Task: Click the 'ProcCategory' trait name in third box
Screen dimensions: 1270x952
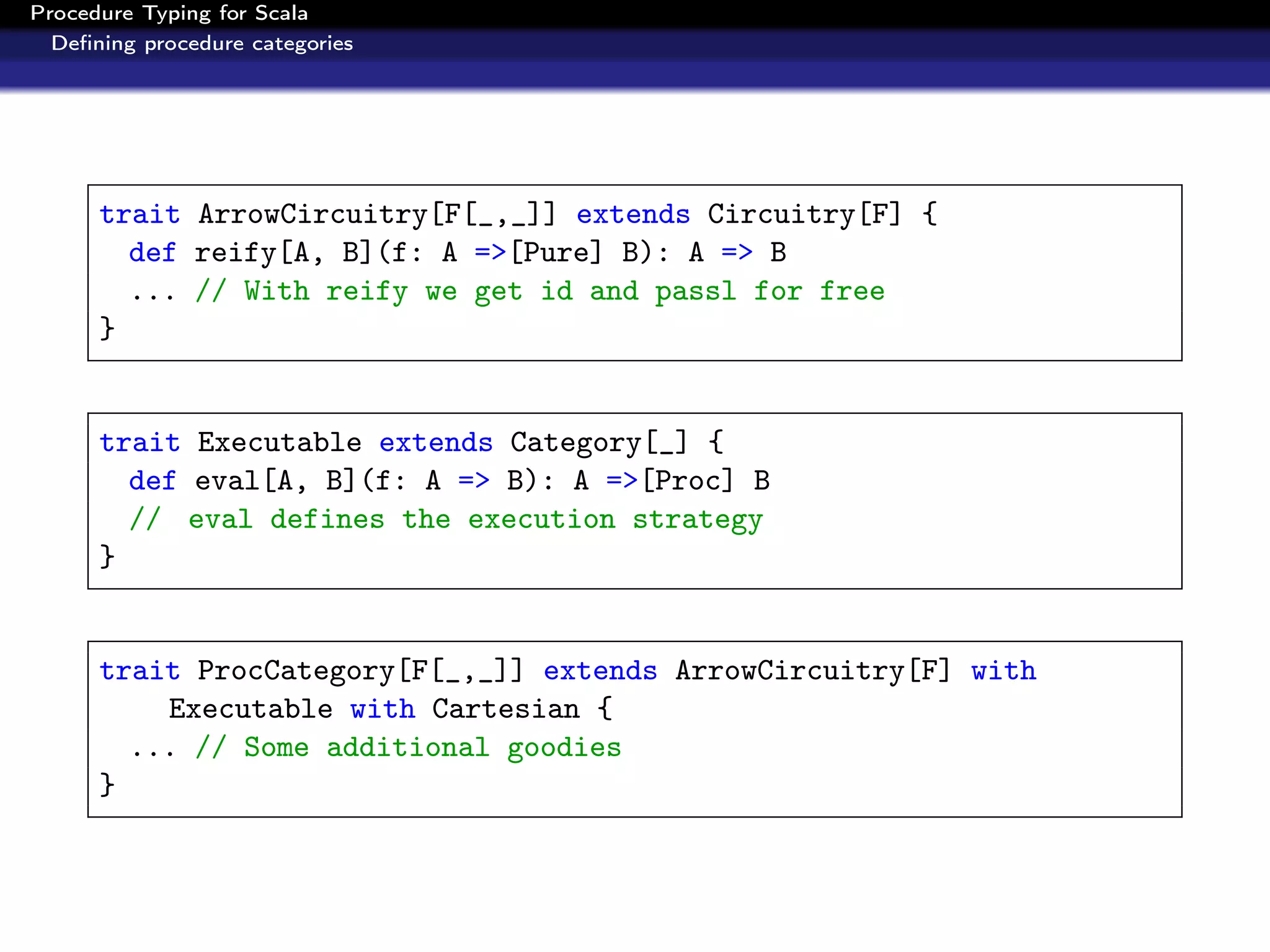Action: (296, 671)
